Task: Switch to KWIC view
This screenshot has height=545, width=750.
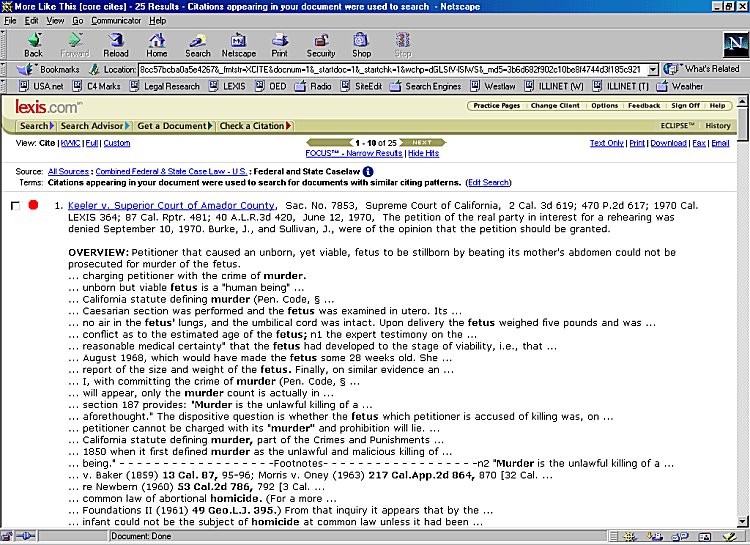Action: [x=71, y=143]
